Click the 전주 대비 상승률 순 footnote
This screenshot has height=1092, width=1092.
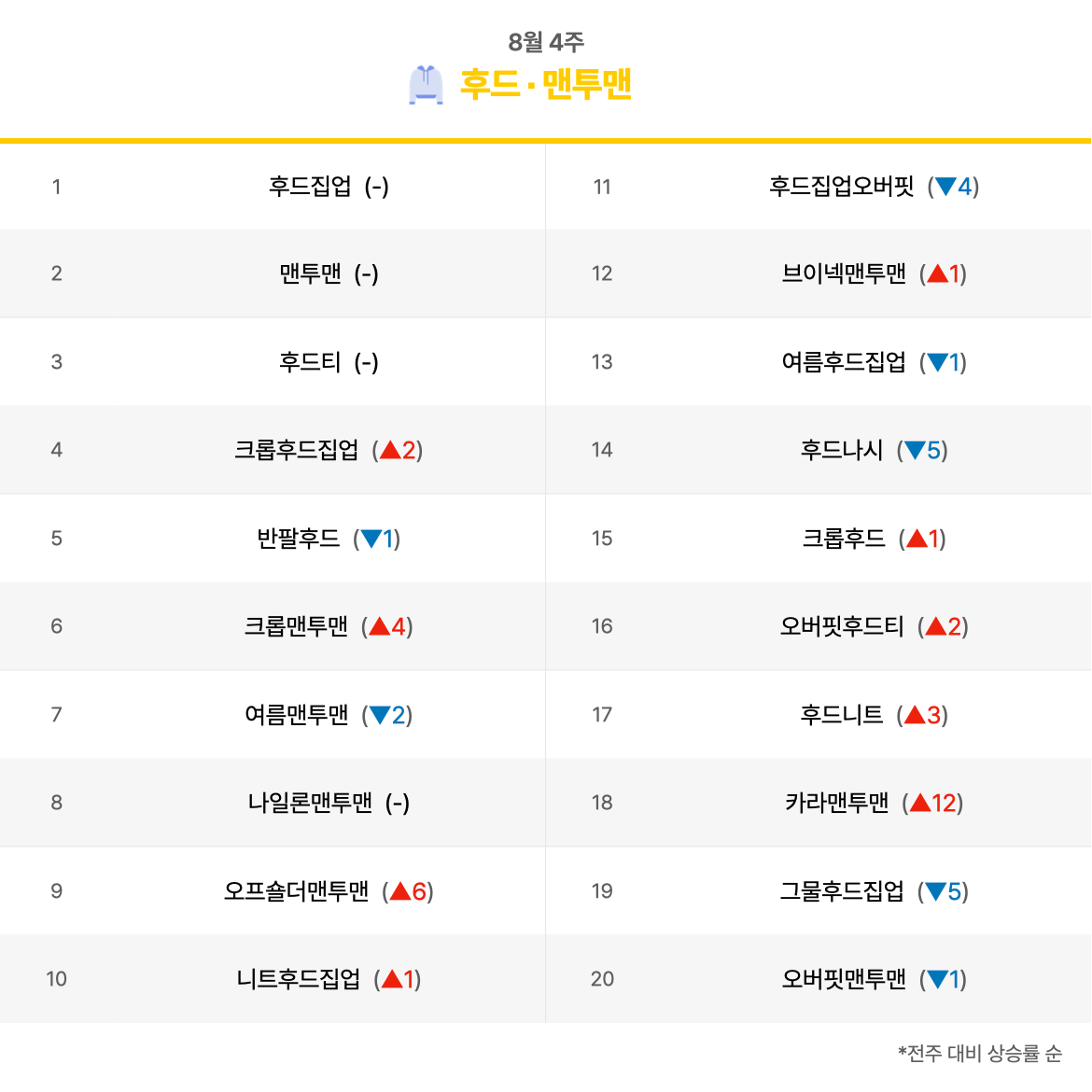click(x=980, y=1054)
